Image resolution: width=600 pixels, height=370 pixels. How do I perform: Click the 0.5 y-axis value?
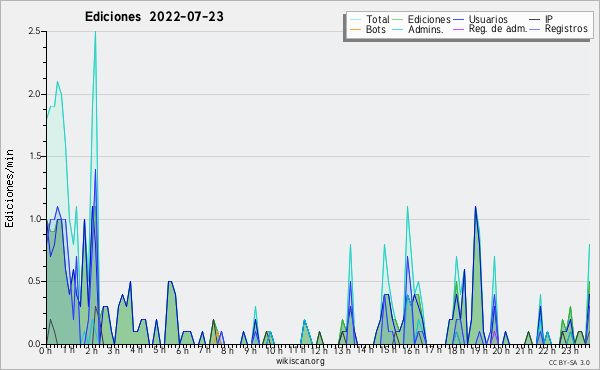click(x=34, y=281)
